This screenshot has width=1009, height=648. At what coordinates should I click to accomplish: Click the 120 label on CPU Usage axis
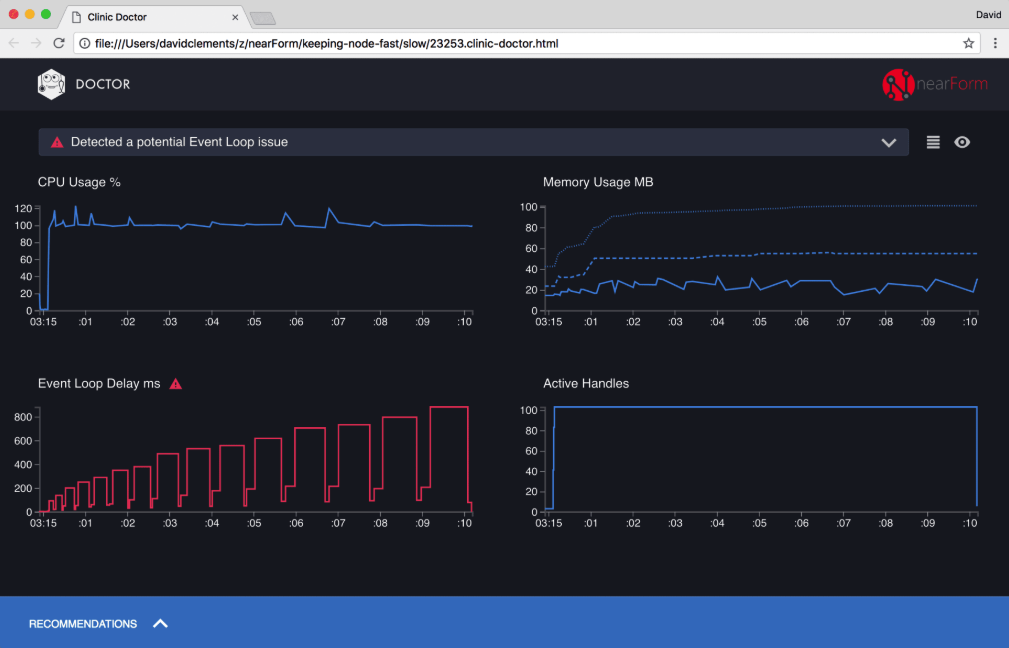23,208
